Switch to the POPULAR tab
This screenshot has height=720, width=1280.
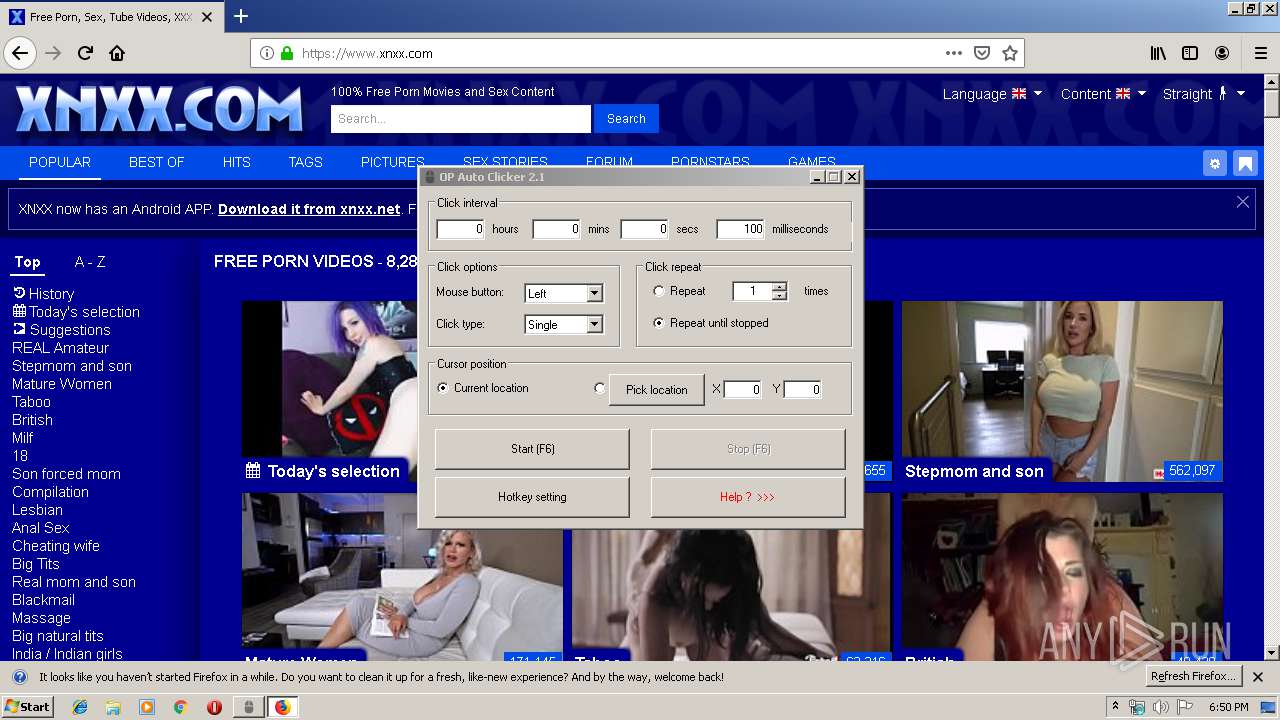pos(60,162)
